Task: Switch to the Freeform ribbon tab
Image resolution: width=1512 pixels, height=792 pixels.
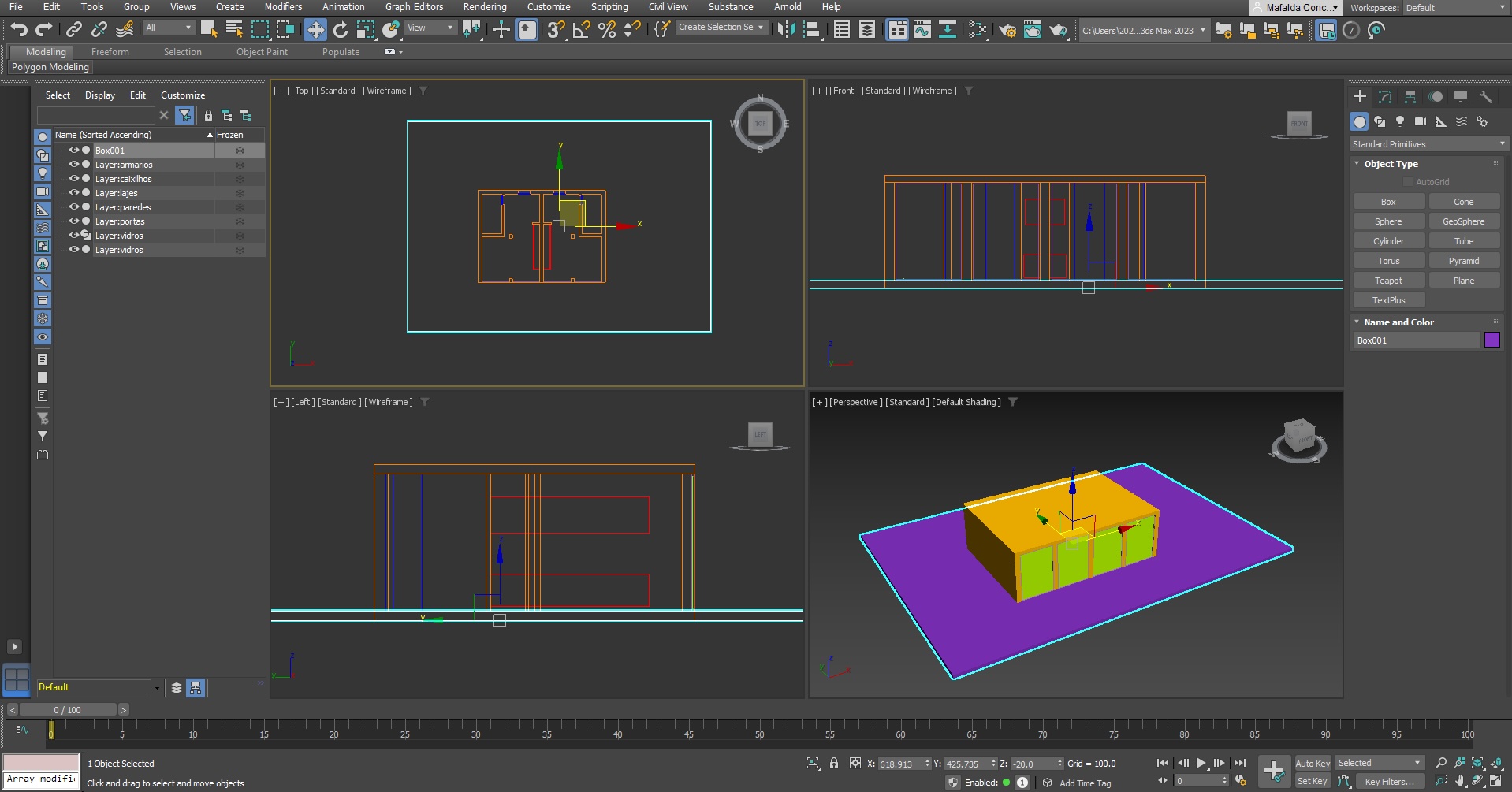Action: pyautogui.click(x=110, y=52)
